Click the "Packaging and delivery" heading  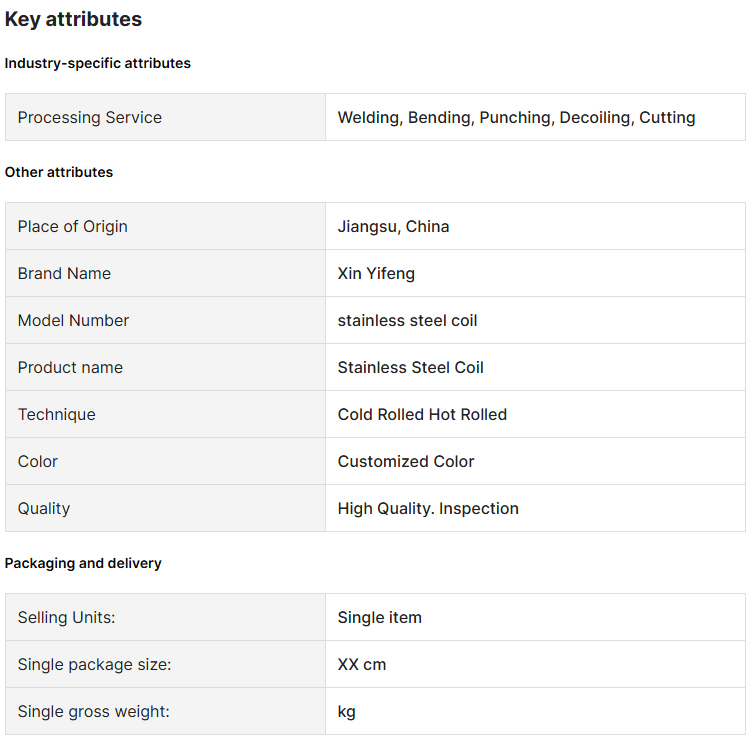coord(83,563)
